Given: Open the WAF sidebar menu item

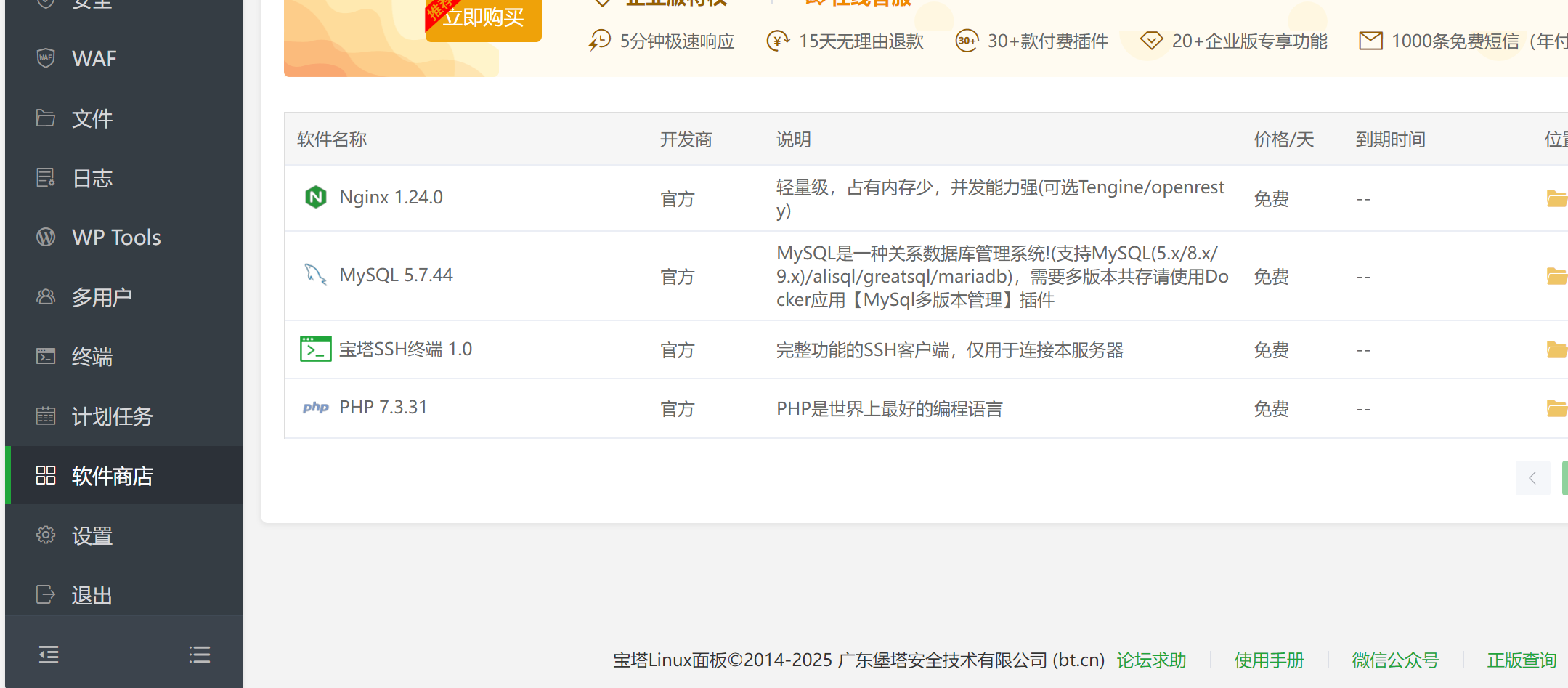Looking at the screenshot, I should click(124, 58).
